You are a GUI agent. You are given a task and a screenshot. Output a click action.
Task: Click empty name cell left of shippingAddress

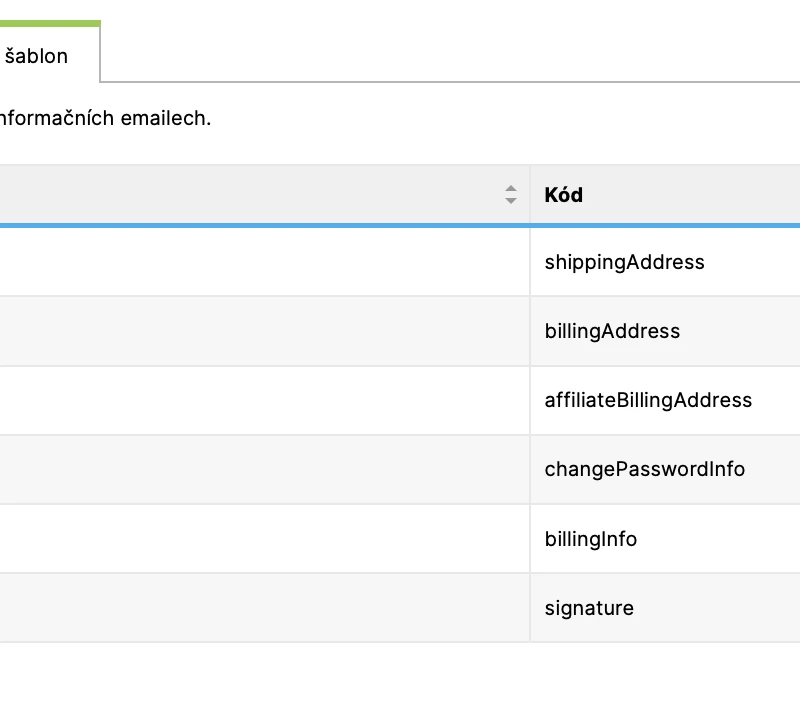click(x=264, y=262)
